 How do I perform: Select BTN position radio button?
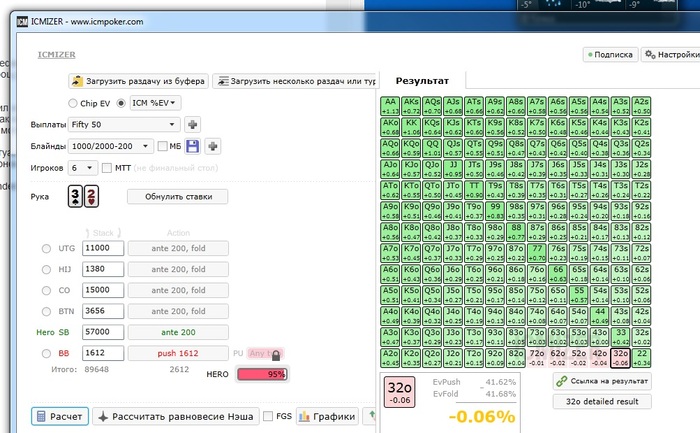click(x=46, y=312)
